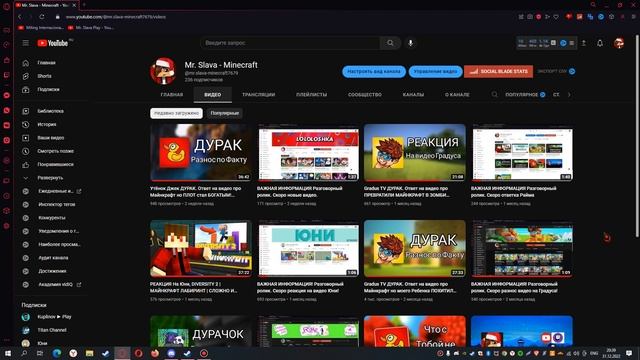Open vidIQ Популярное tab
The height and width of the screenshot is (360, 640).
point(525,95)
